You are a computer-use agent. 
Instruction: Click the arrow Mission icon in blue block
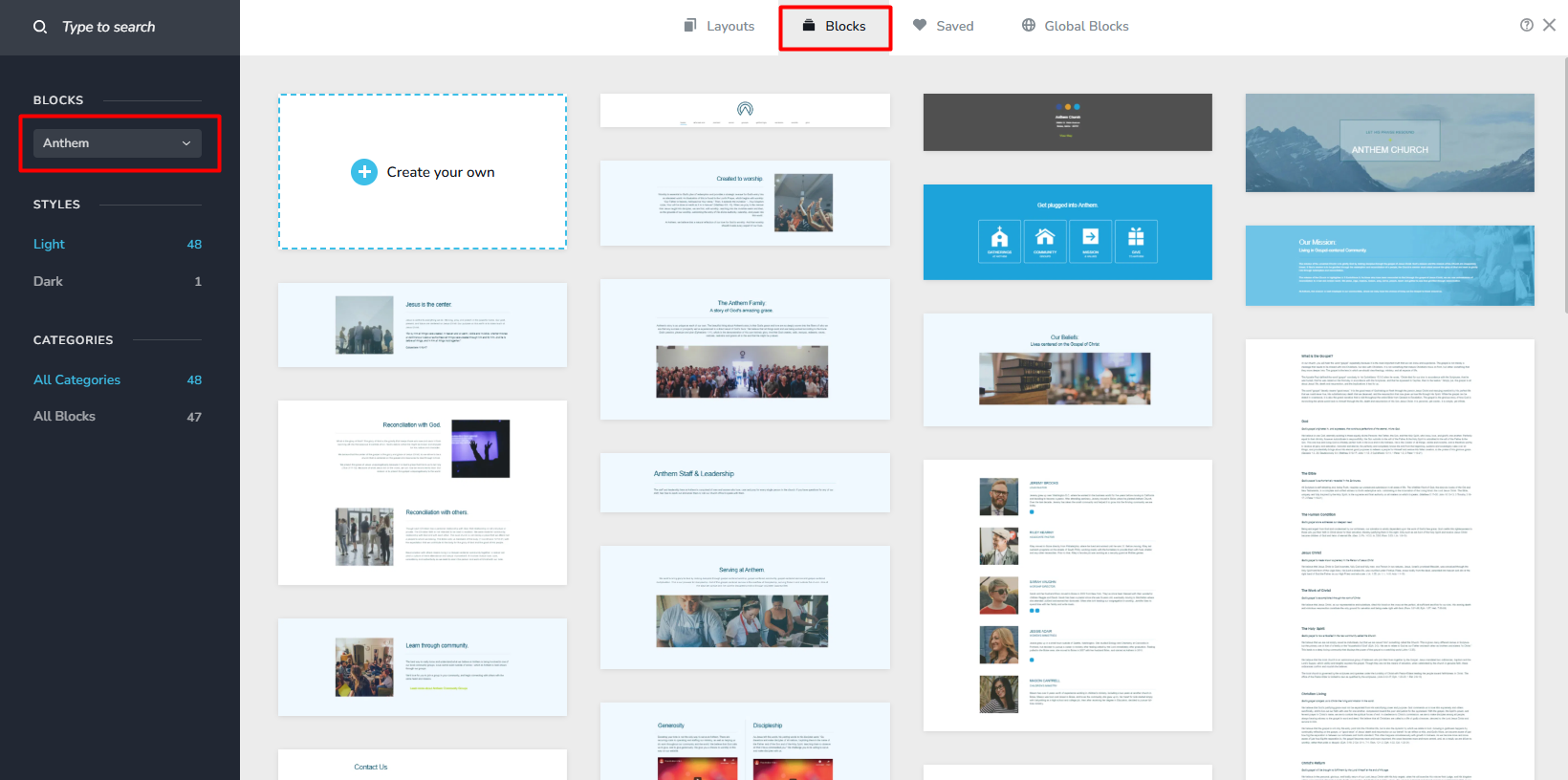pyautogui.click(x=1090, y=240)
